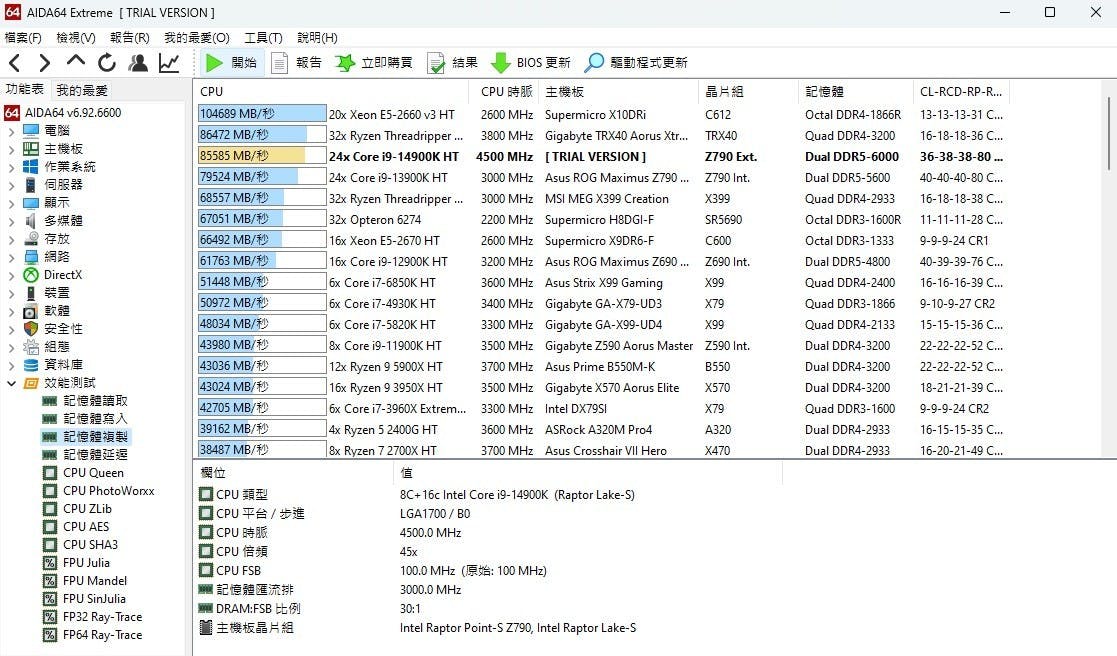Viewport: 1117px width, 656px height.
Task: Expand the 伺服器 tree node
Action: [x=11, y=185]
